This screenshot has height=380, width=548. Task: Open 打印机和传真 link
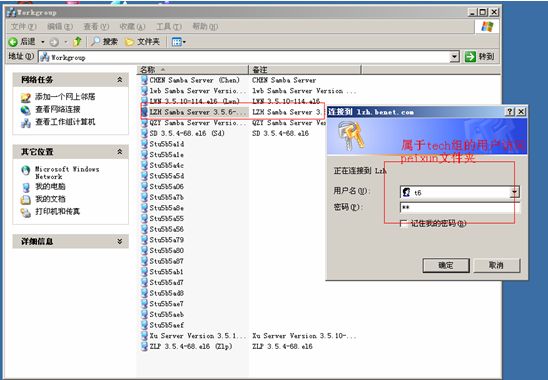tap(58, 211)
